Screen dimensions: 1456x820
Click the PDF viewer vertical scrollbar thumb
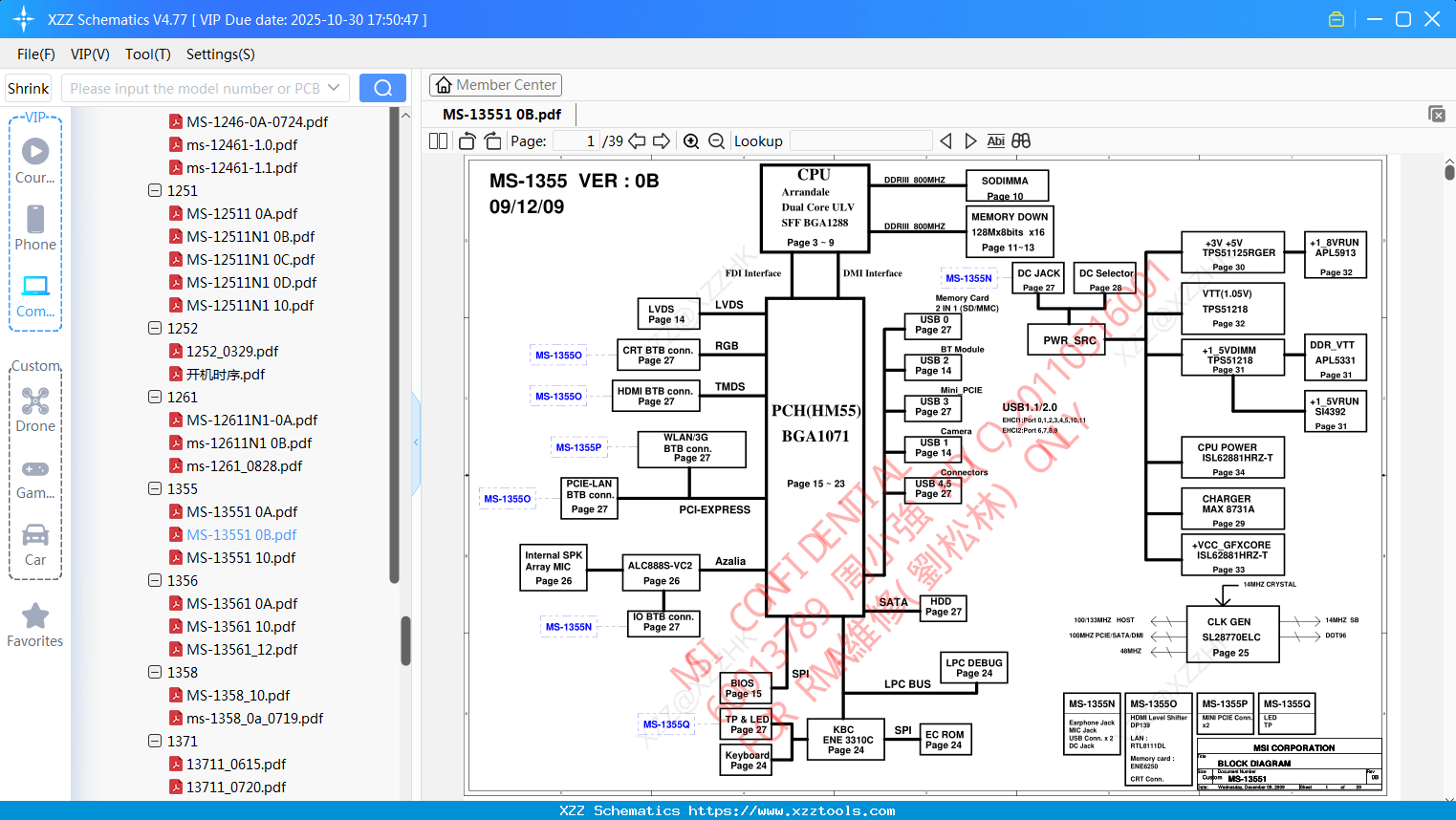coord(1449,172)
